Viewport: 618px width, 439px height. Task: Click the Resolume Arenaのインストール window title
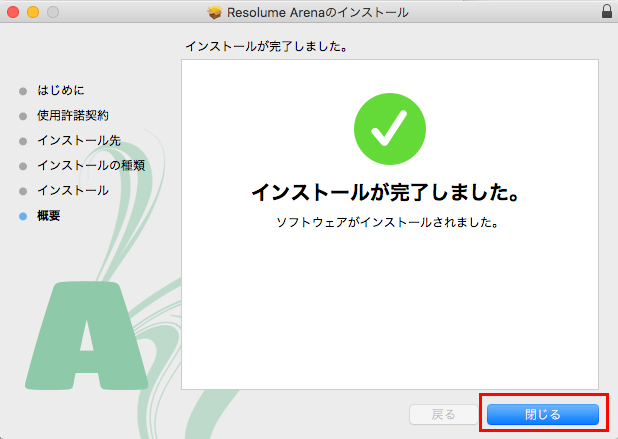[x=318, y=13]
